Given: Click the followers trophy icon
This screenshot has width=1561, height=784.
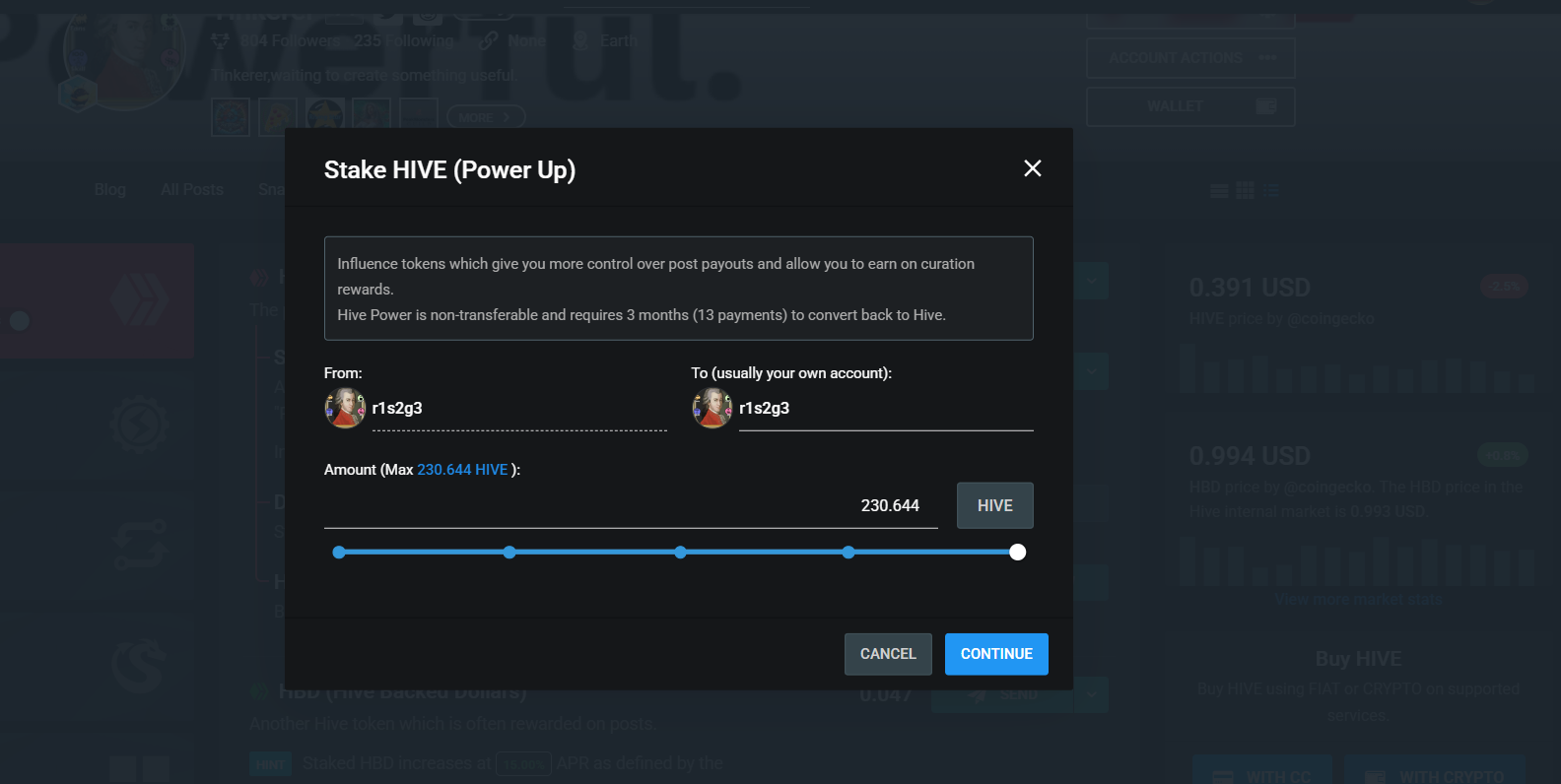Looking at the screenshot, I should tap(221, 40).
